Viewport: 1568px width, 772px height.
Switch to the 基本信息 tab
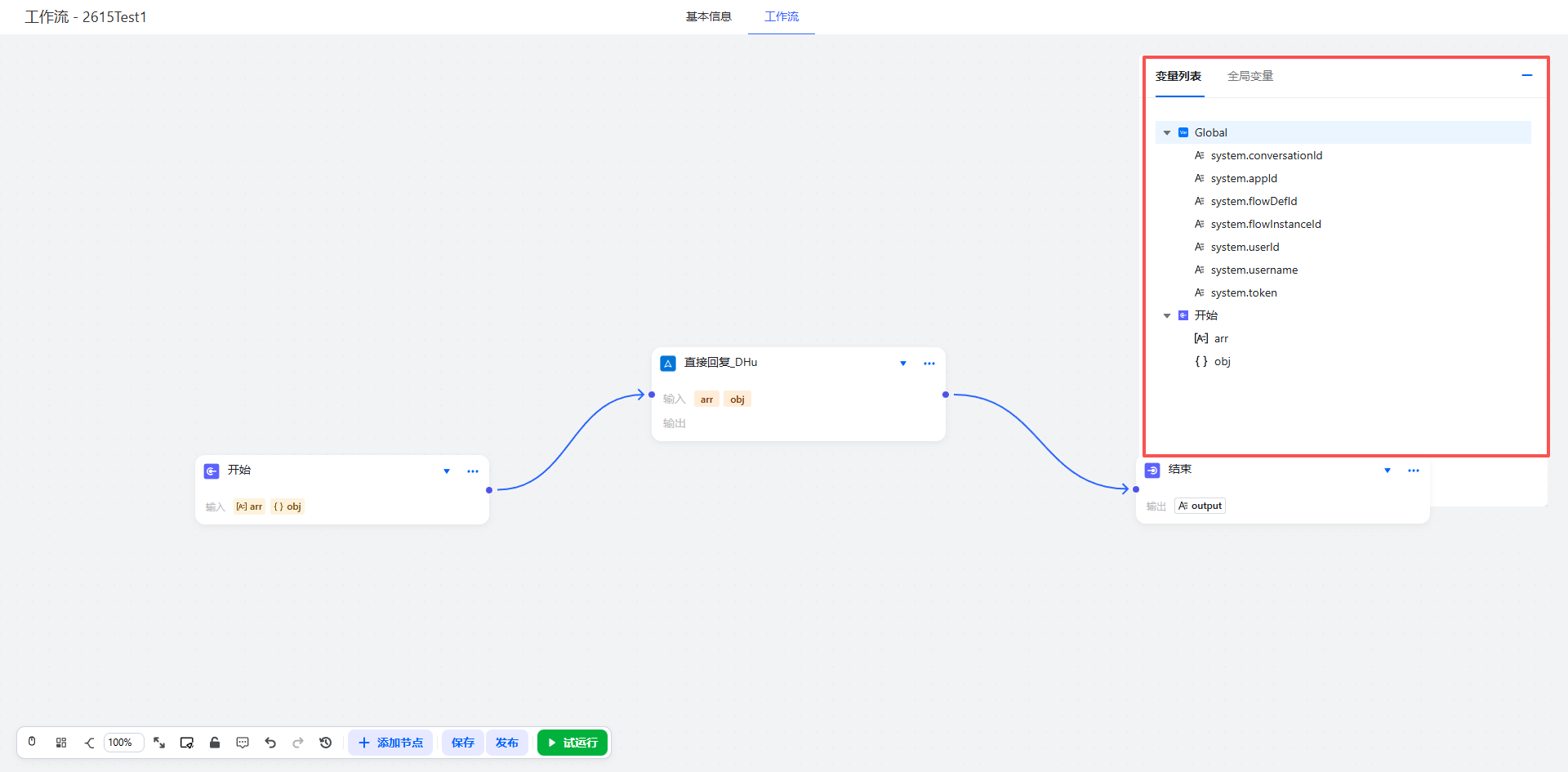tap(708, 16)
